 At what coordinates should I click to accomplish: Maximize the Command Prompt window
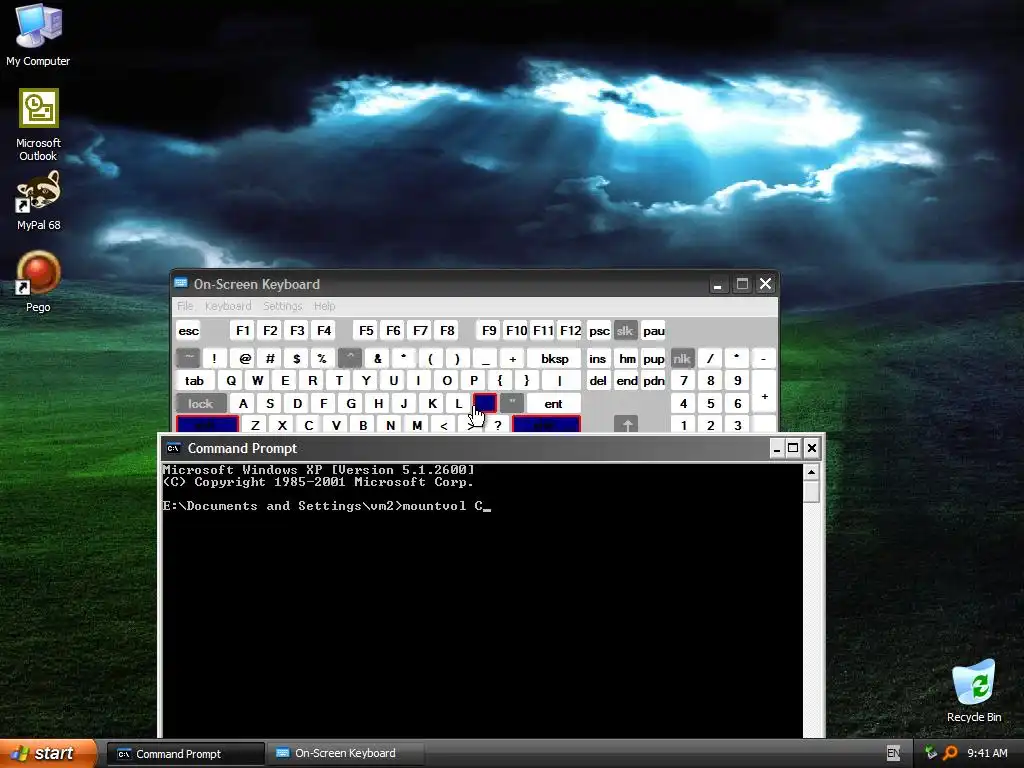coord(793,448)
